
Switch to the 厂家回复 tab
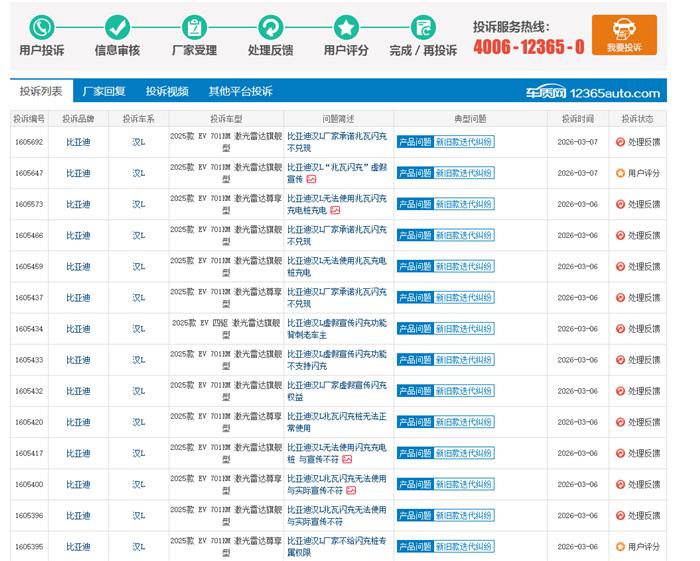tap(104, 91)
